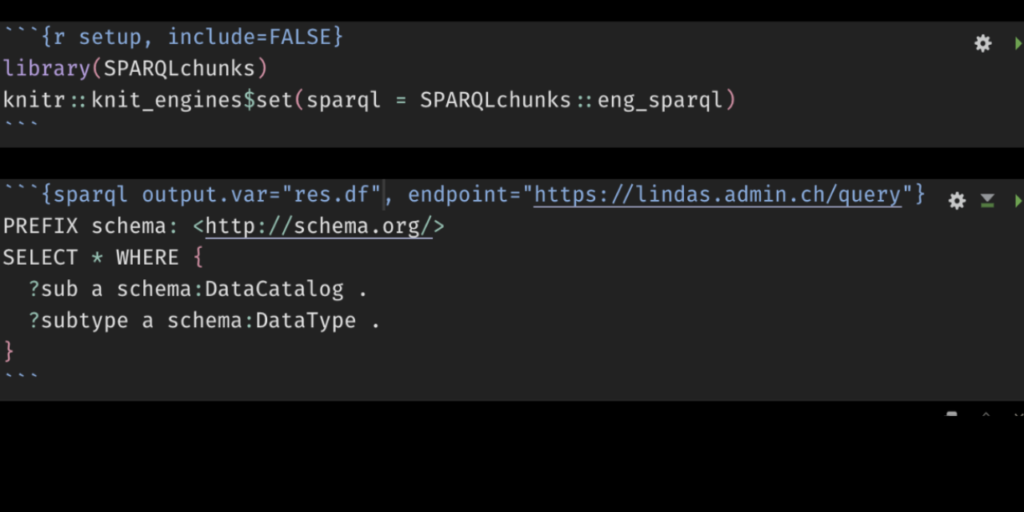Open the lindas.admin.ch/query endpoint link

[718, 195]
